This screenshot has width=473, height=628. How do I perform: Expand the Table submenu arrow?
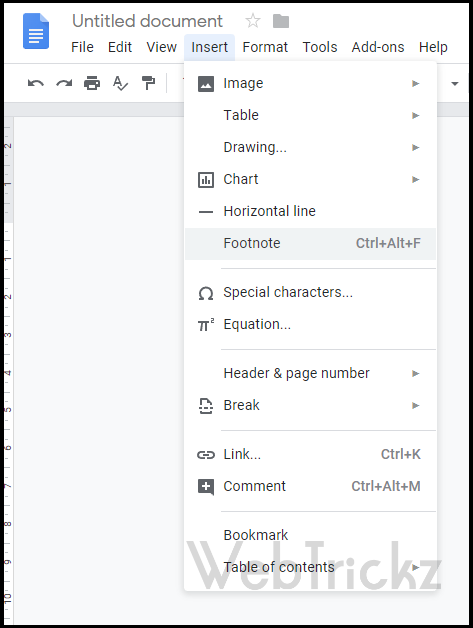(416, 115)
